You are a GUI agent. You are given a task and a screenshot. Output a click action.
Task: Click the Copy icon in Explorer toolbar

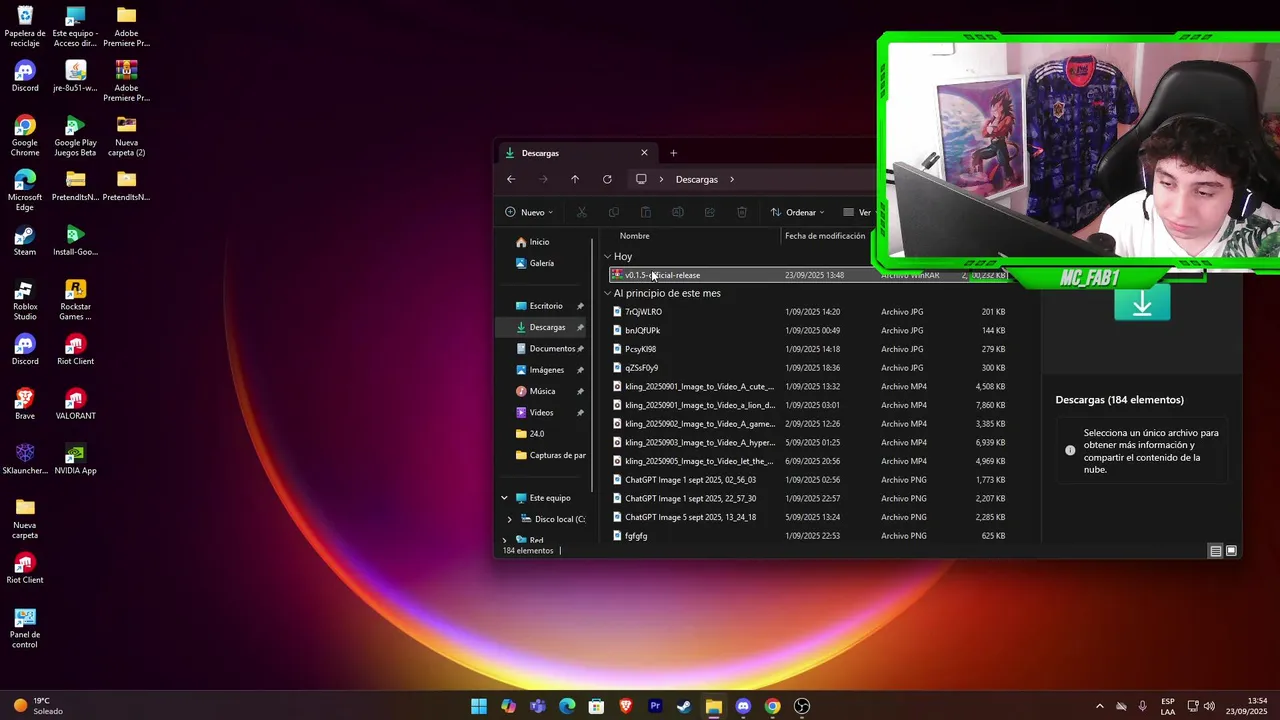tap(614, 212)
